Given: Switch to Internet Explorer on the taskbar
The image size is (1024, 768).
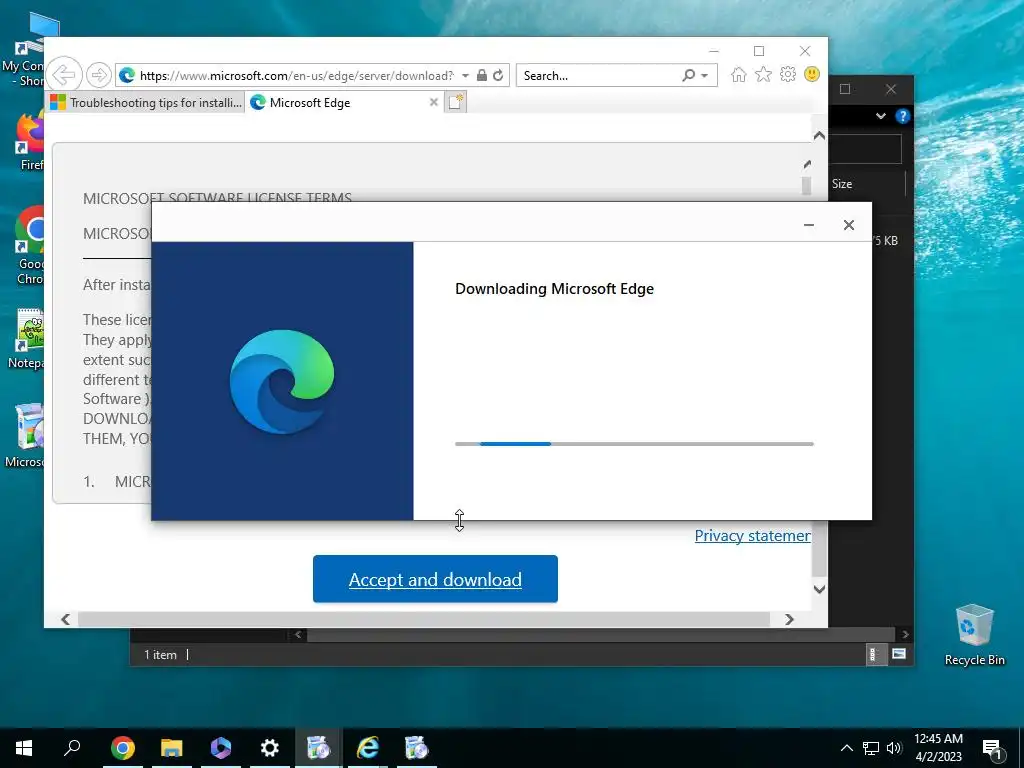Looking at the screenshot, I should (368, 748).
